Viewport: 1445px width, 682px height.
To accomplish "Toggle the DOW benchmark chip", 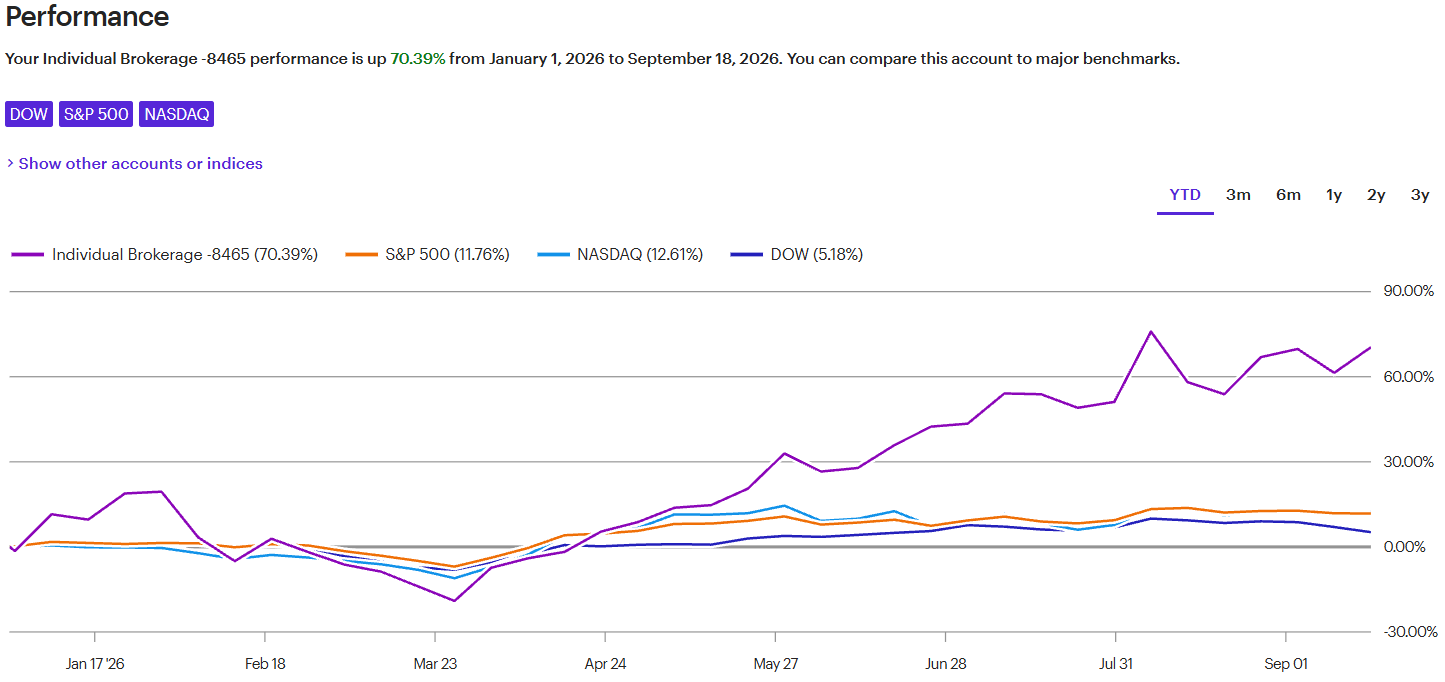I will point(29,114).
